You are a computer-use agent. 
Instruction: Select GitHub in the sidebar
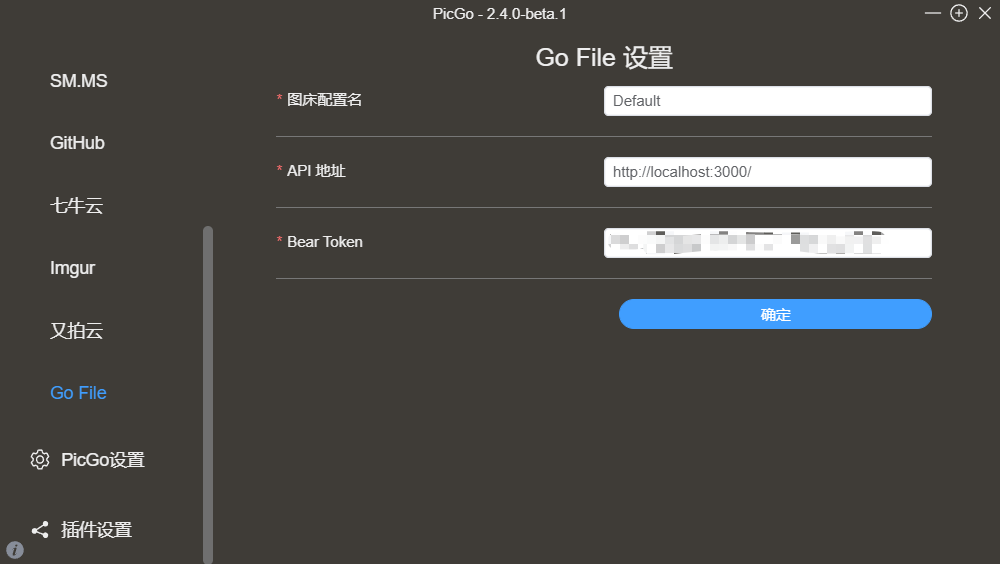click(x=77, y=143)
